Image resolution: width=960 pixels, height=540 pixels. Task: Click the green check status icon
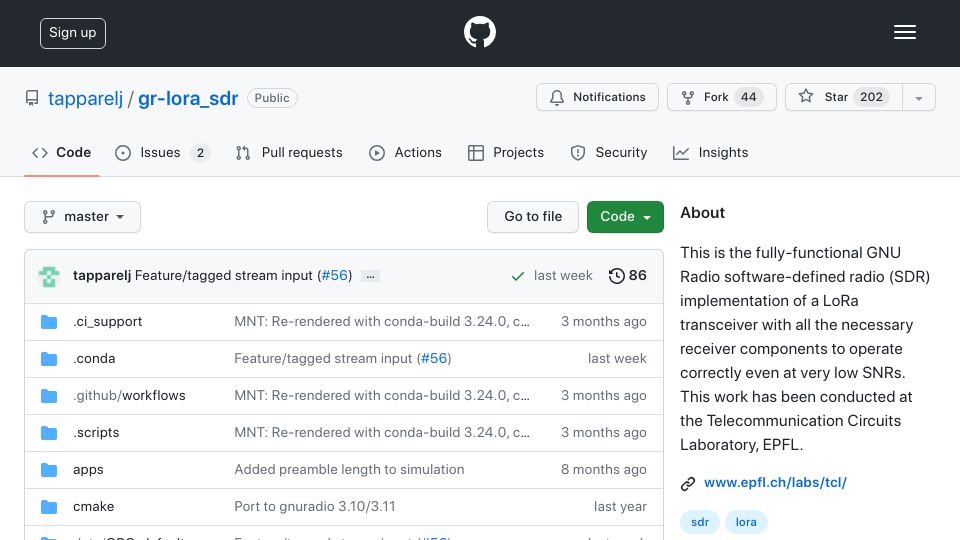(517, 276)
